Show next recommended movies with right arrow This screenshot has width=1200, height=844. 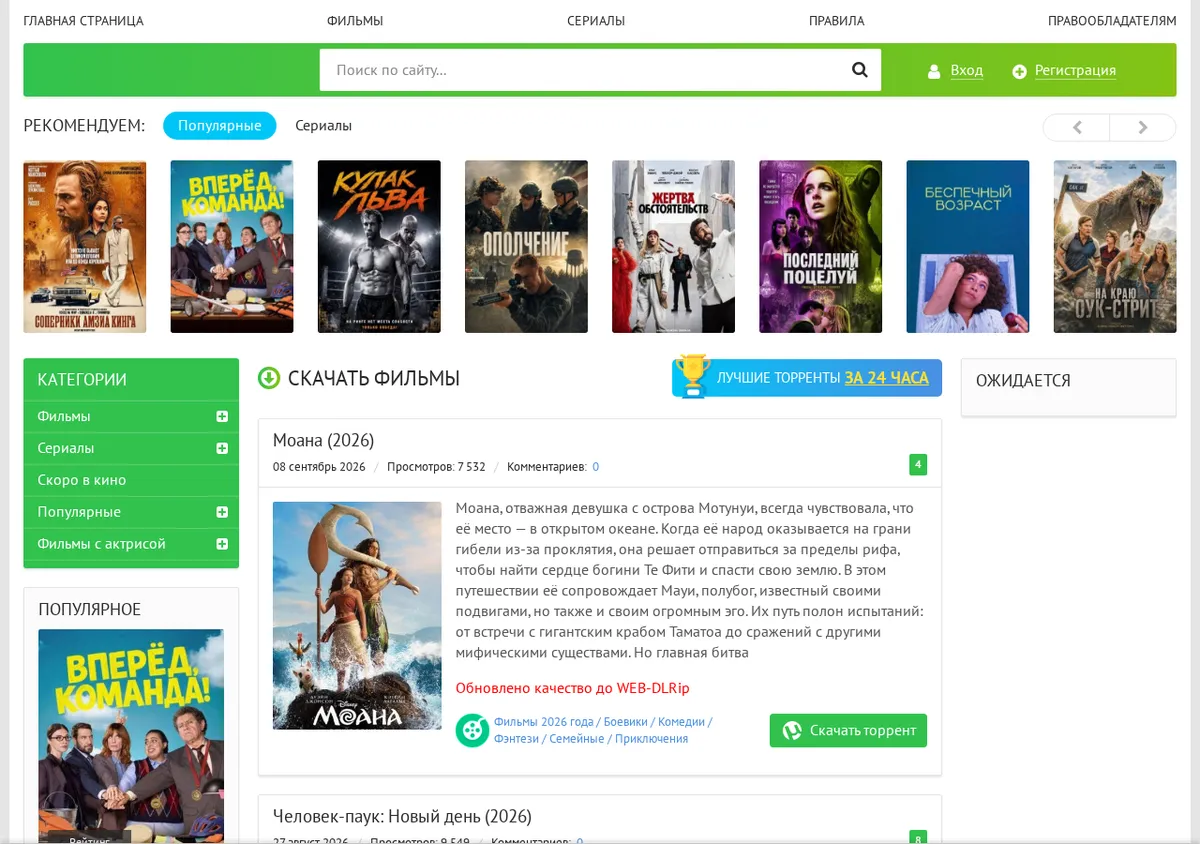1143,127
